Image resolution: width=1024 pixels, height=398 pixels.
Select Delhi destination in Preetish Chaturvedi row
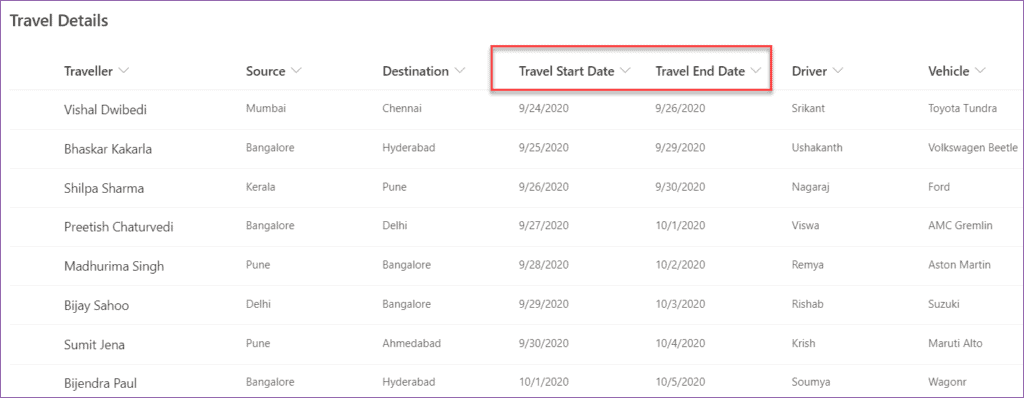pyautogui.click(x=394, y=225)
